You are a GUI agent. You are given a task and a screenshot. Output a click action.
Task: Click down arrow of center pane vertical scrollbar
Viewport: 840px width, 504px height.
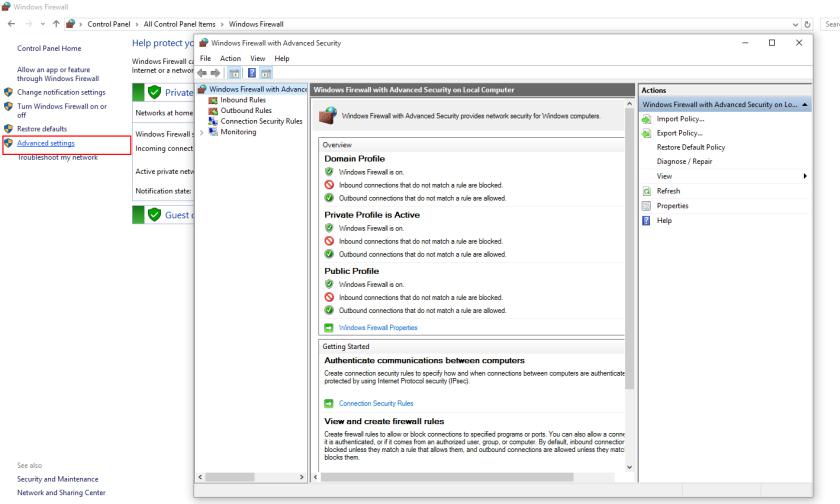pyautogui.click(x=629, y=467)
